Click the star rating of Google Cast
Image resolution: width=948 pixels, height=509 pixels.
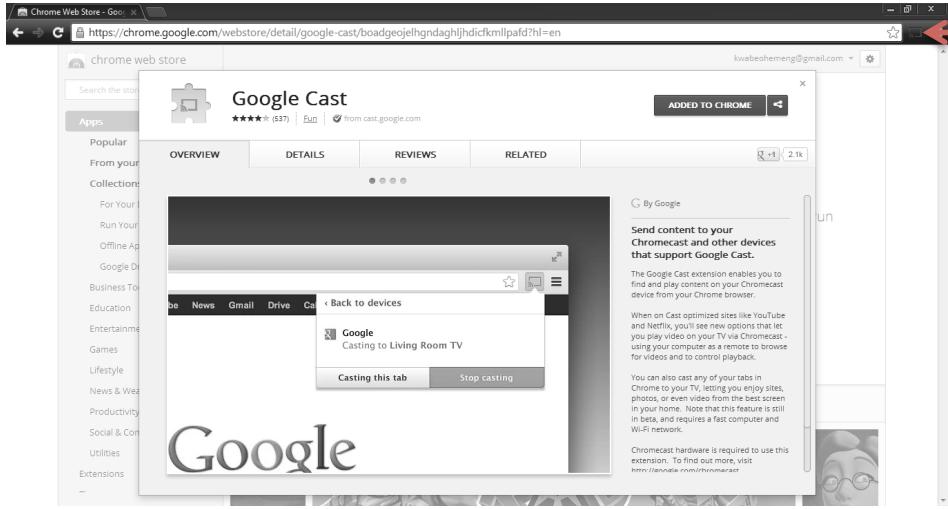tap(250, 118)
